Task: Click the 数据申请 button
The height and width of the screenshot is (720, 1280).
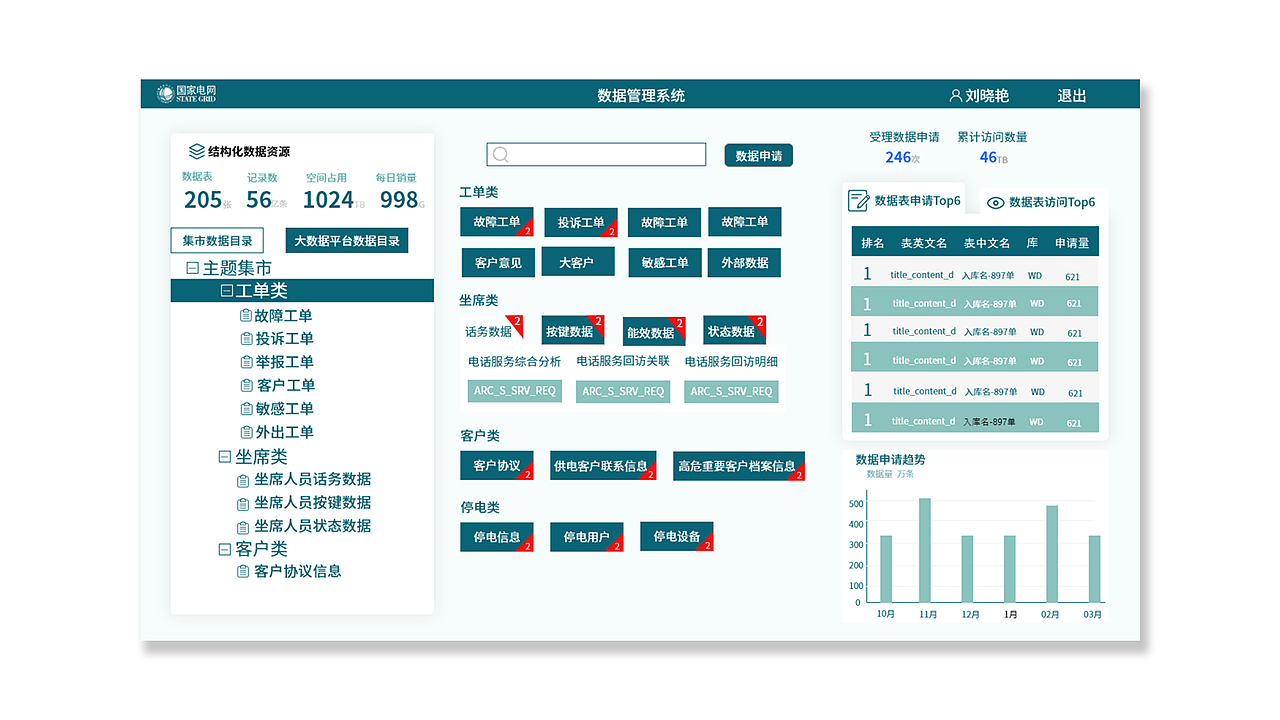Action: tap(758, 155)
